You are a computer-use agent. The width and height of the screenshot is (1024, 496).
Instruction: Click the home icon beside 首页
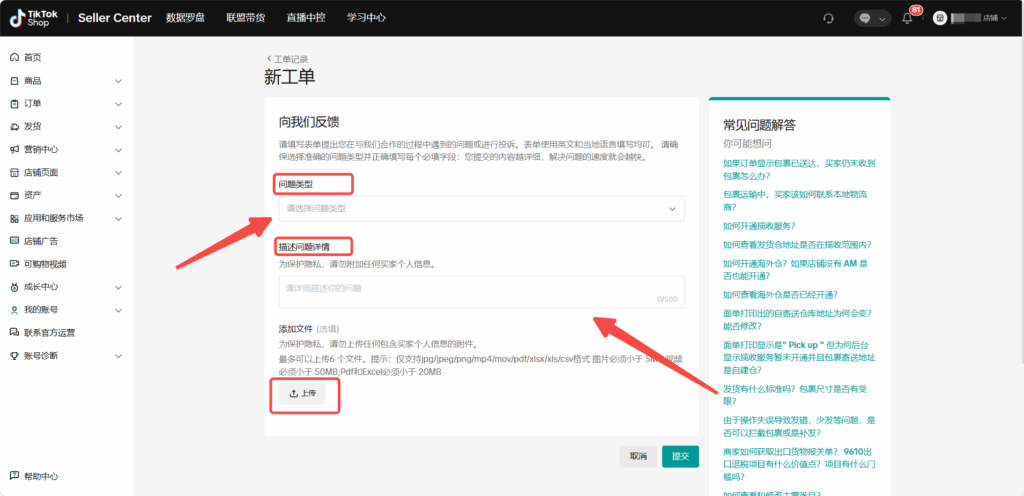pyautogui.click(x=14, y=57)
